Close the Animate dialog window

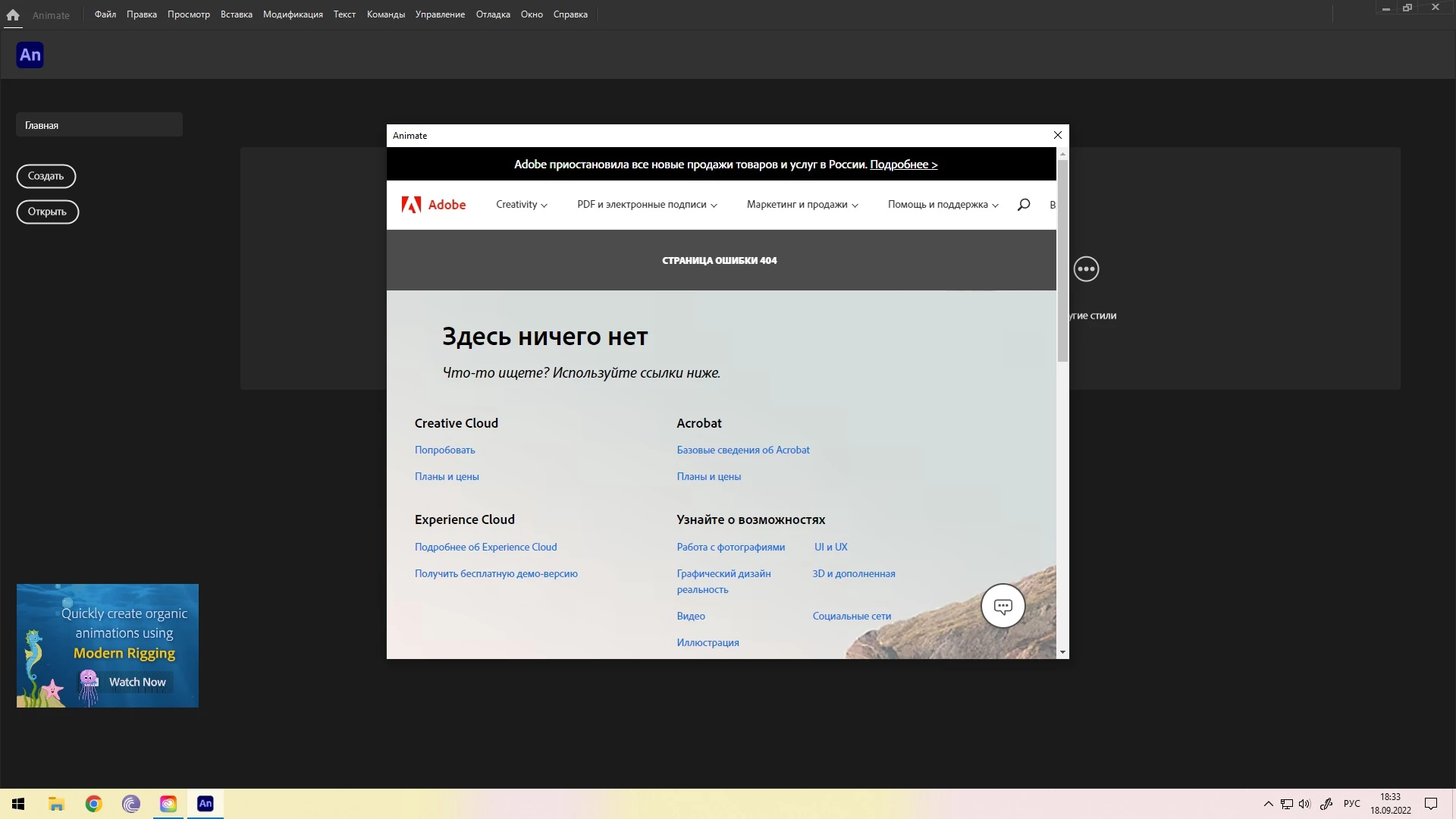point(1058,135)
